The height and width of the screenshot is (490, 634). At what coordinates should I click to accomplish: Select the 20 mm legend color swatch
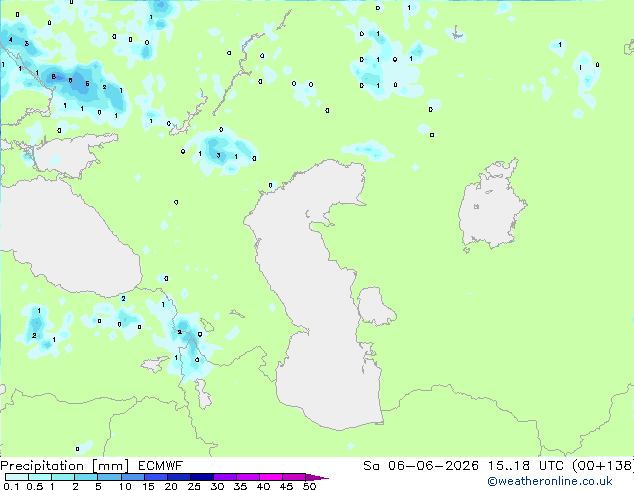[178, 477]
